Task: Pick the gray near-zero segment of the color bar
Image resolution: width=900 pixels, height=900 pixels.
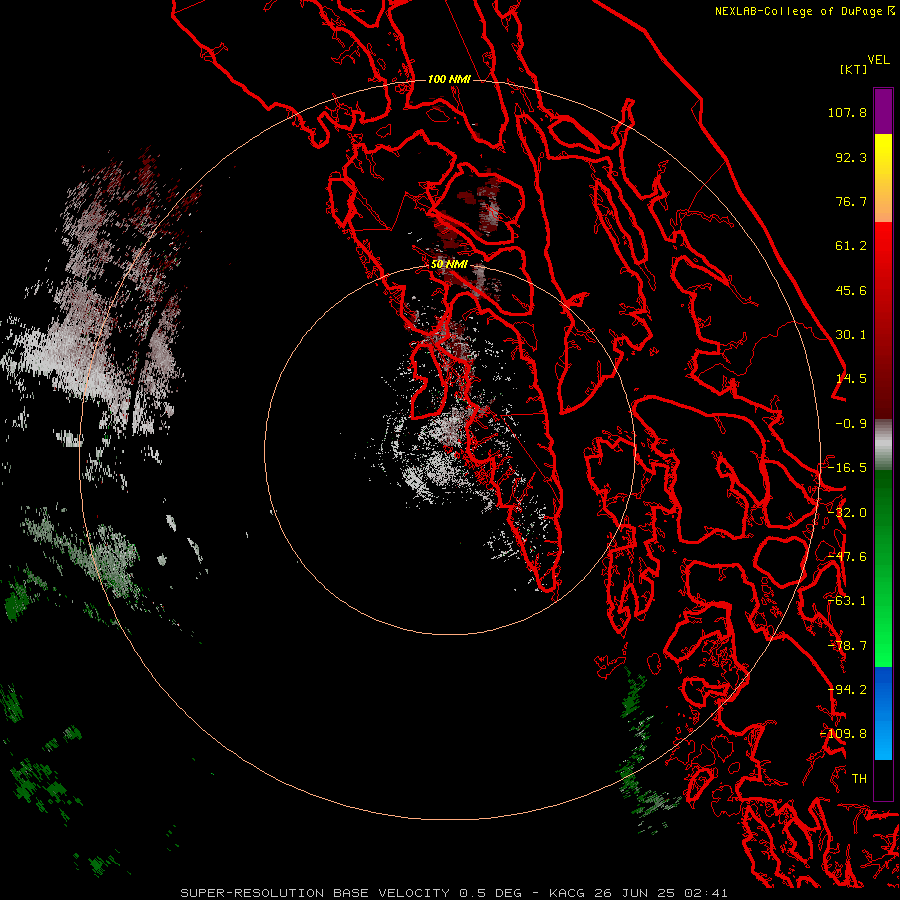Action: click(x=883, y=445)
